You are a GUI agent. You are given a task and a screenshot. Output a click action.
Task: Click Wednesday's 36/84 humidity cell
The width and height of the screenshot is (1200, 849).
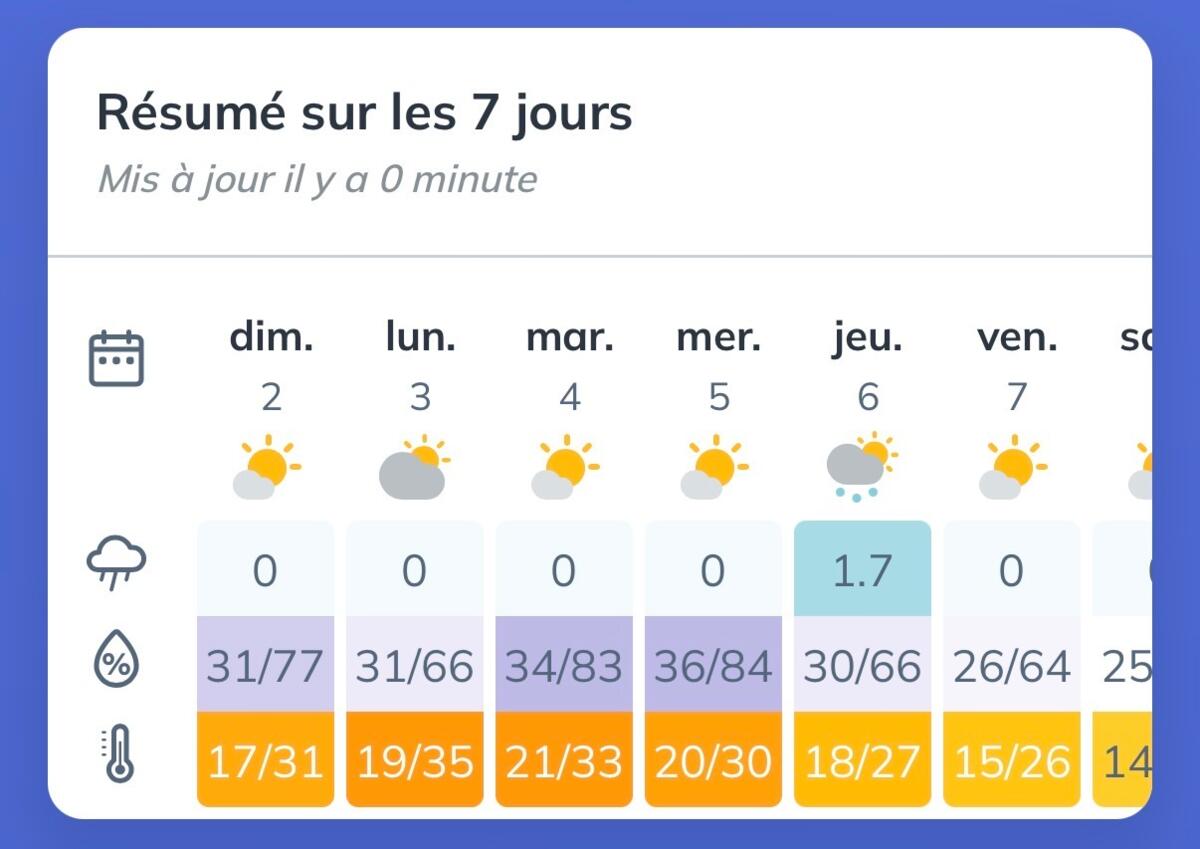click(713, 664)
